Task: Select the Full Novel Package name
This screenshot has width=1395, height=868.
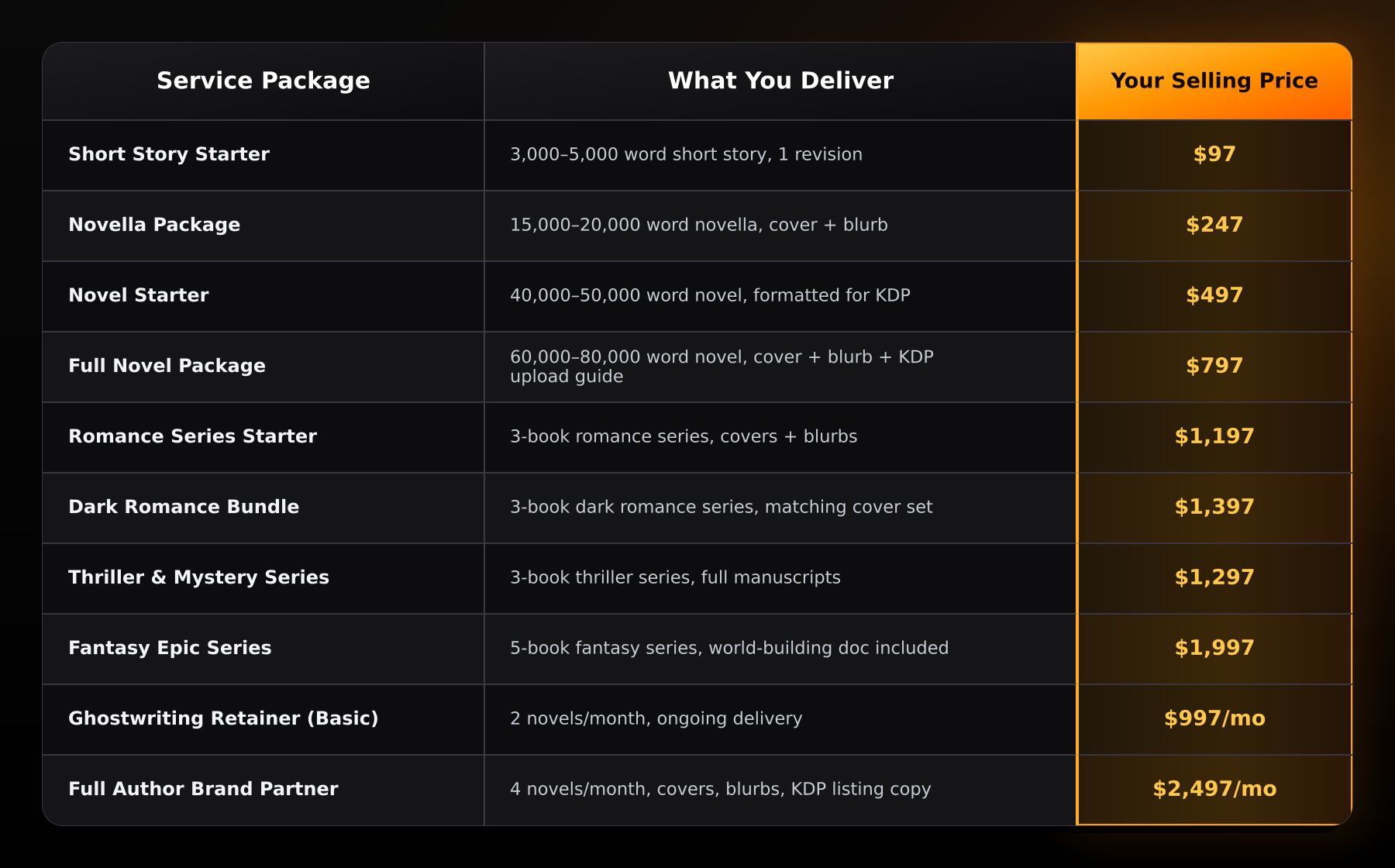Action: point(167,366)
